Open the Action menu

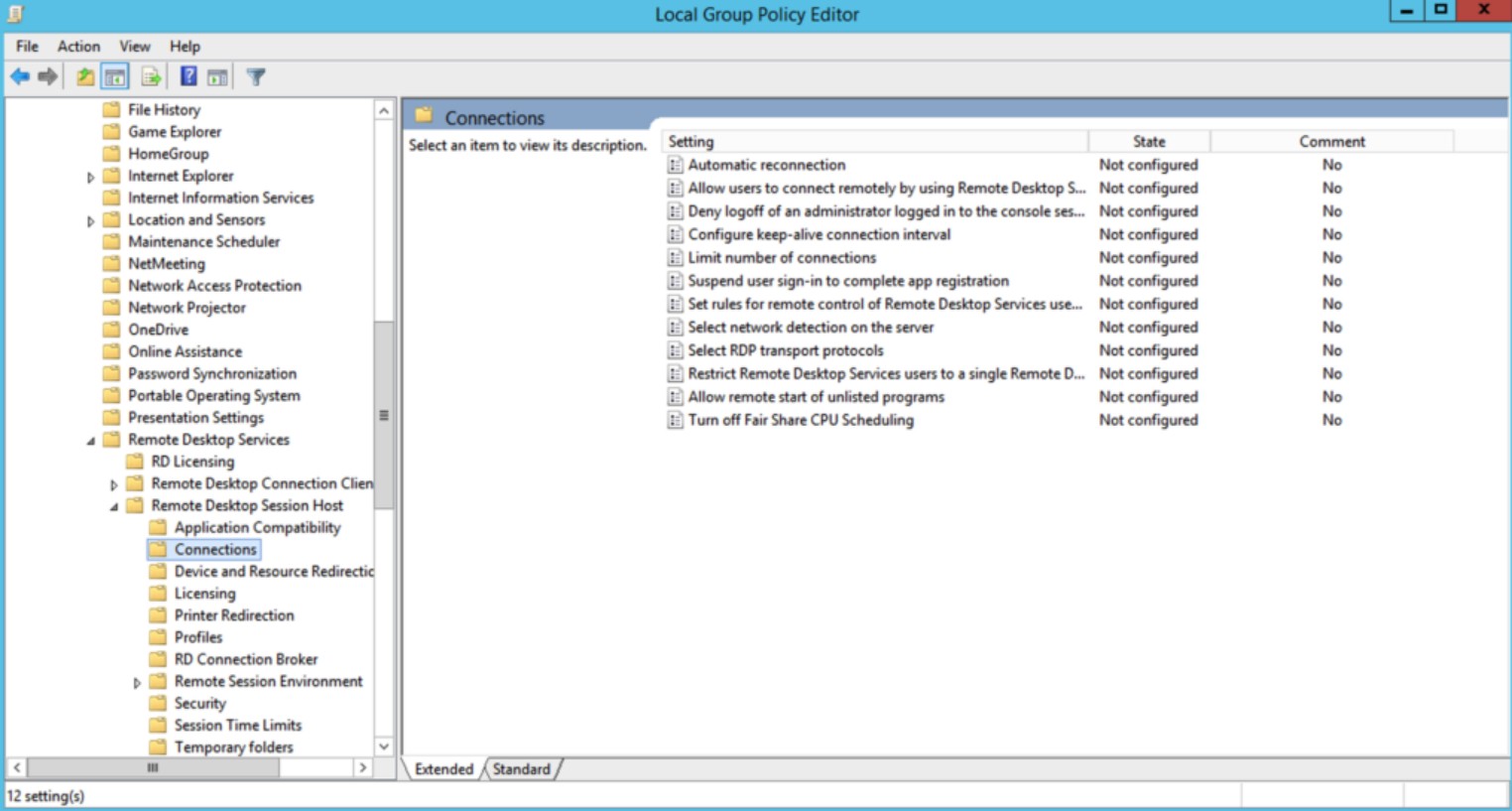coord(78,46)
